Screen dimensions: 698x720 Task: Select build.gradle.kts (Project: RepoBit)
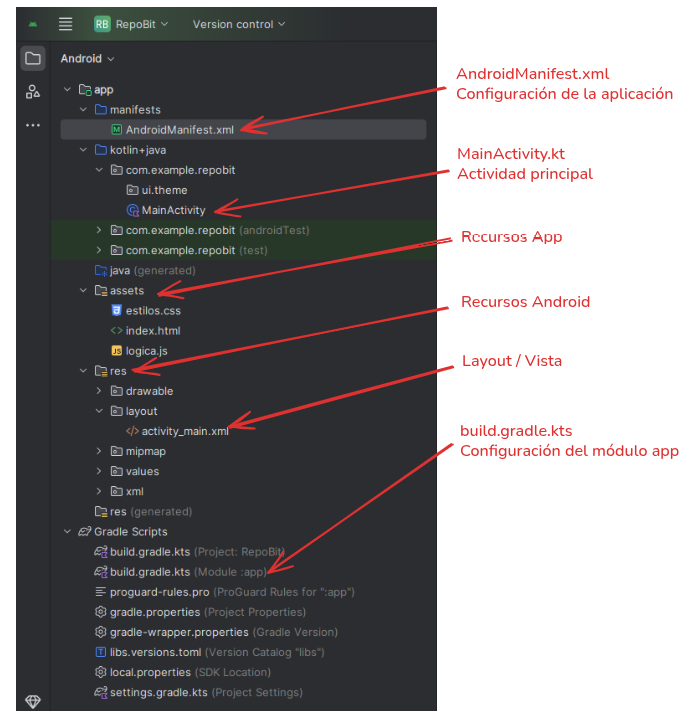[x=197, y=552]
